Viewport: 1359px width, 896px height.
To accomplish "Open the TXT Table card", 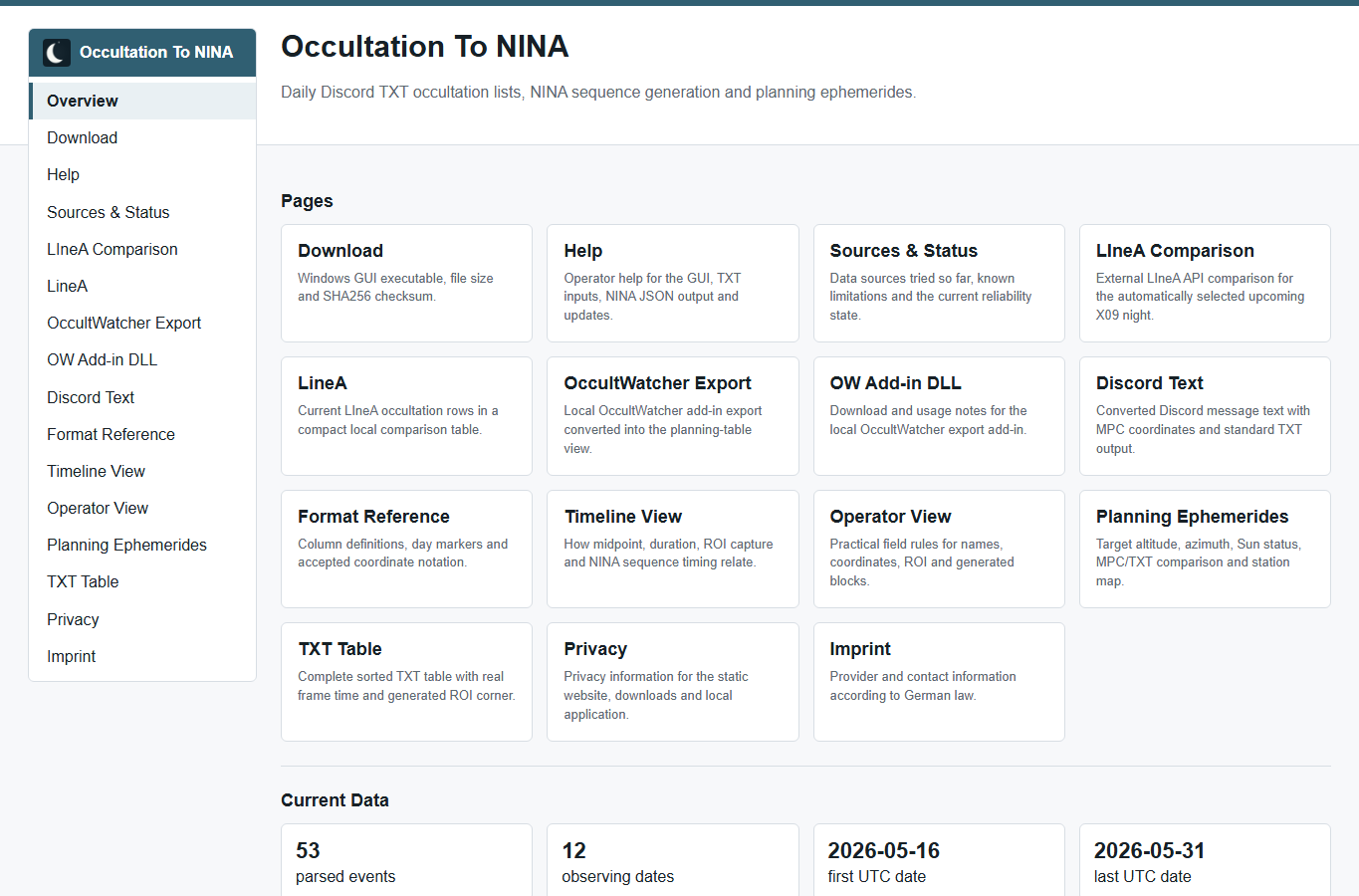I will click(x=406, y=682).
